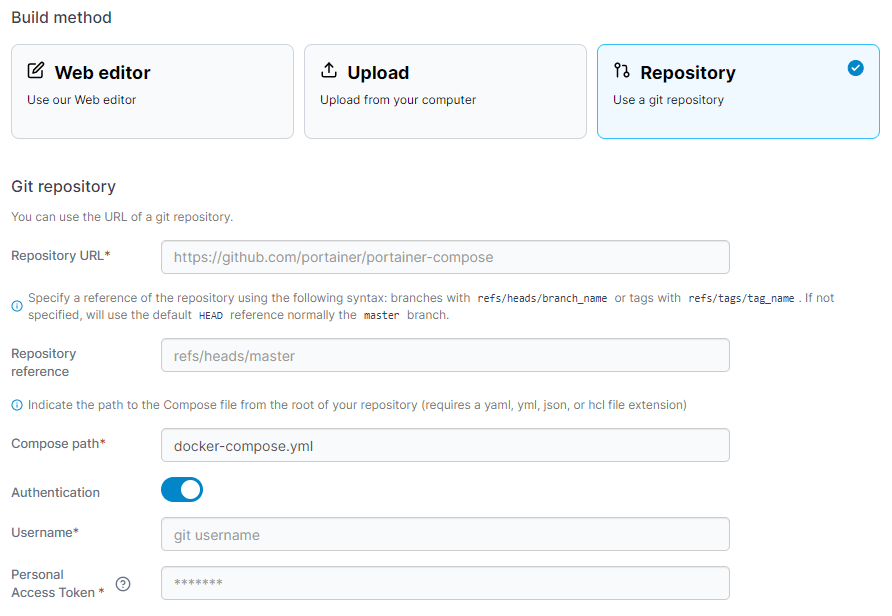Viewport: 892px width, 616px height.
Task: Click the white knob on the Authentication switch
Action: (x=190, y=491)
